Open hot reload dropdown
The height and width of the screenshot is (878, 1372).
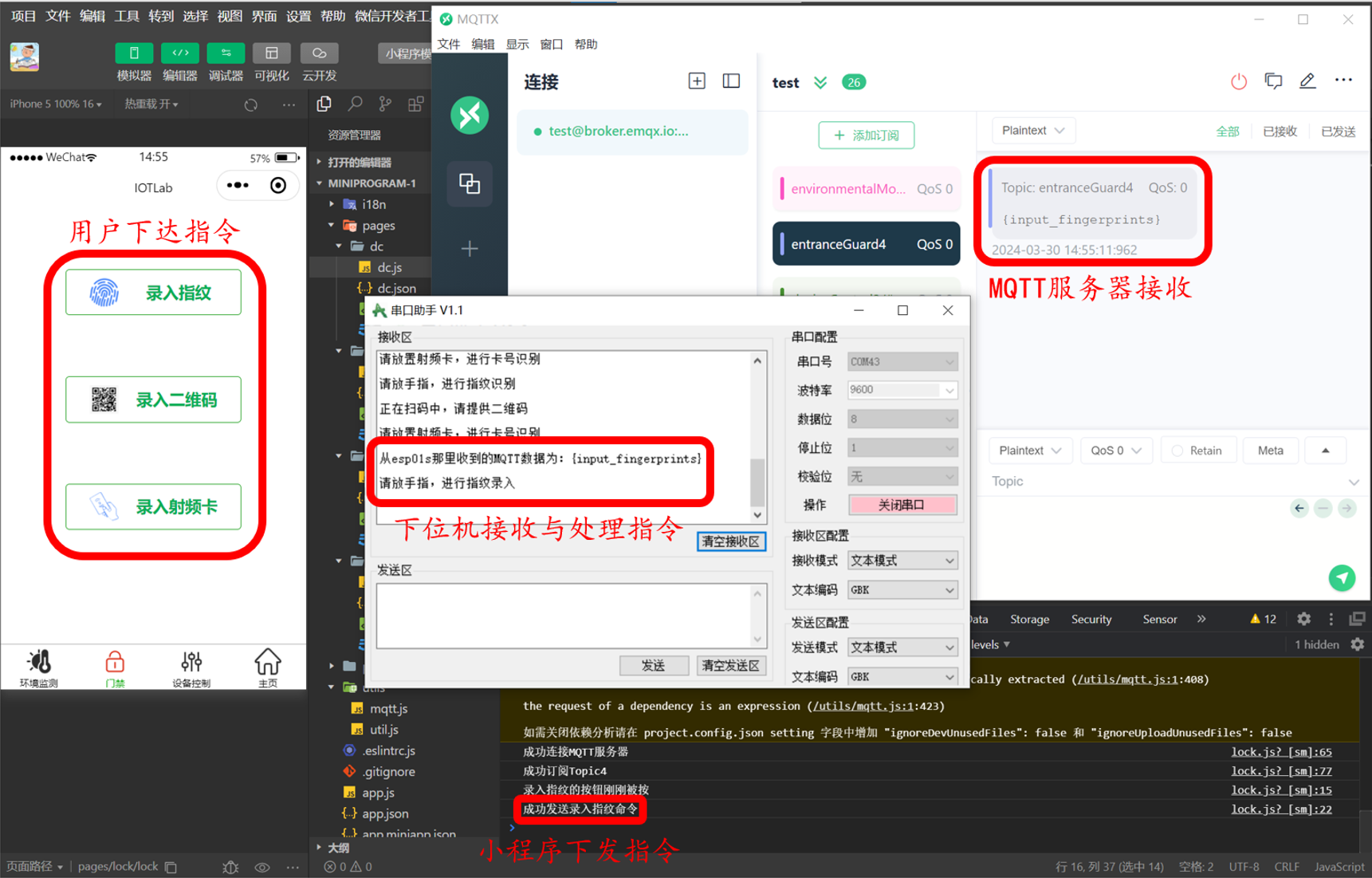(x=151, y=104)
